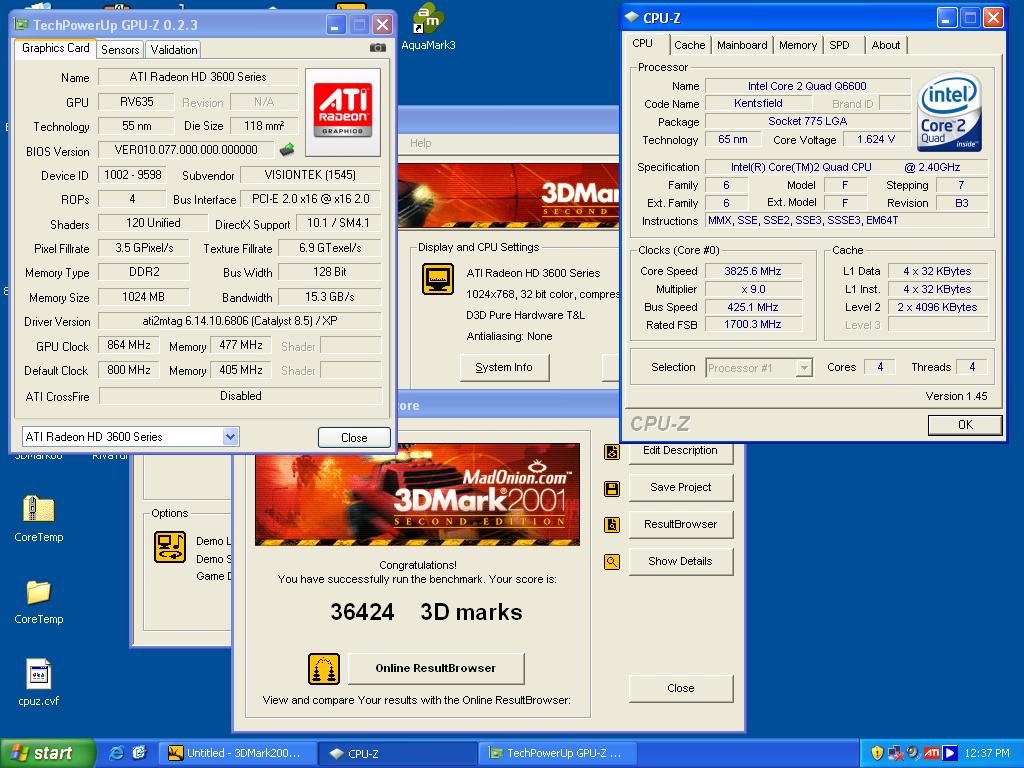Click the 3DMark2001 banner image in score dialog
Image resolution: width=1024 pixels, height=768 pixels.
(x=417, y=494)
